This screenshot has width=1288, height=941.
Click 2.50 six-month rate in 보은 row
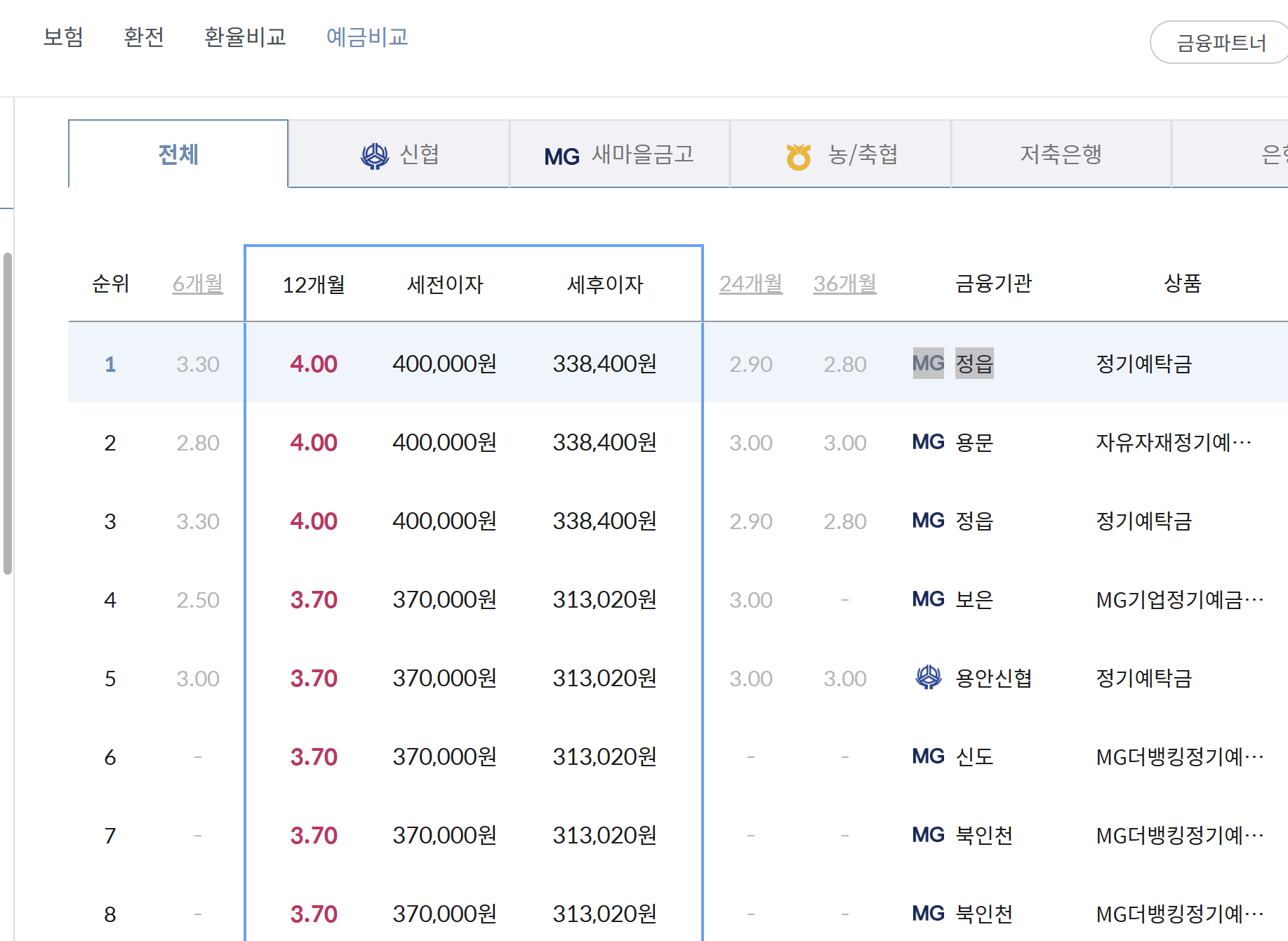(x=198, y=600)
